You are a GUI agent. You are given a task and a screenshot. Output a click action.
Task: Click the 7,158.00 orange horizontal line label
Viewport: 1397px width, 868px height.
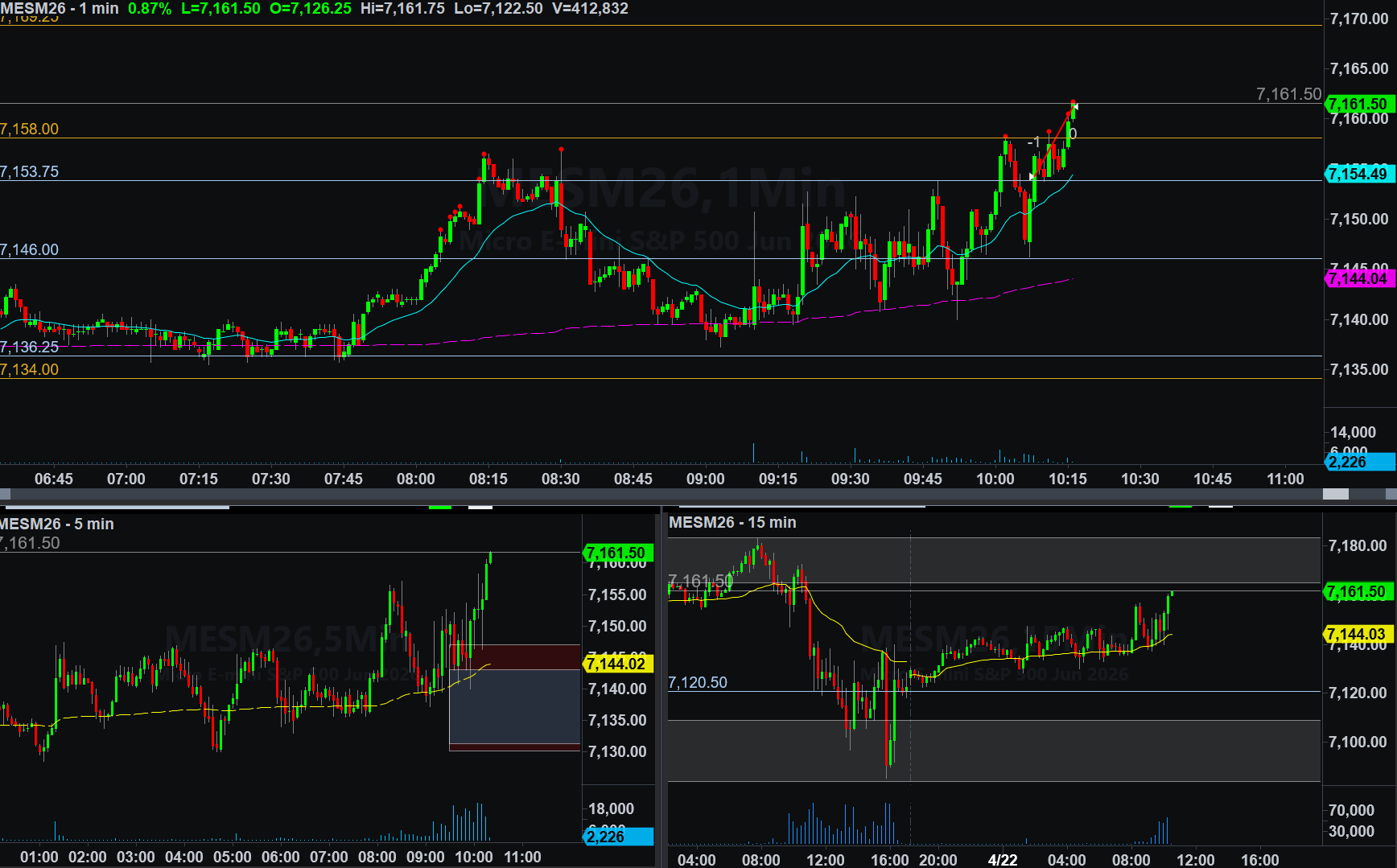(x=30, y=129)
